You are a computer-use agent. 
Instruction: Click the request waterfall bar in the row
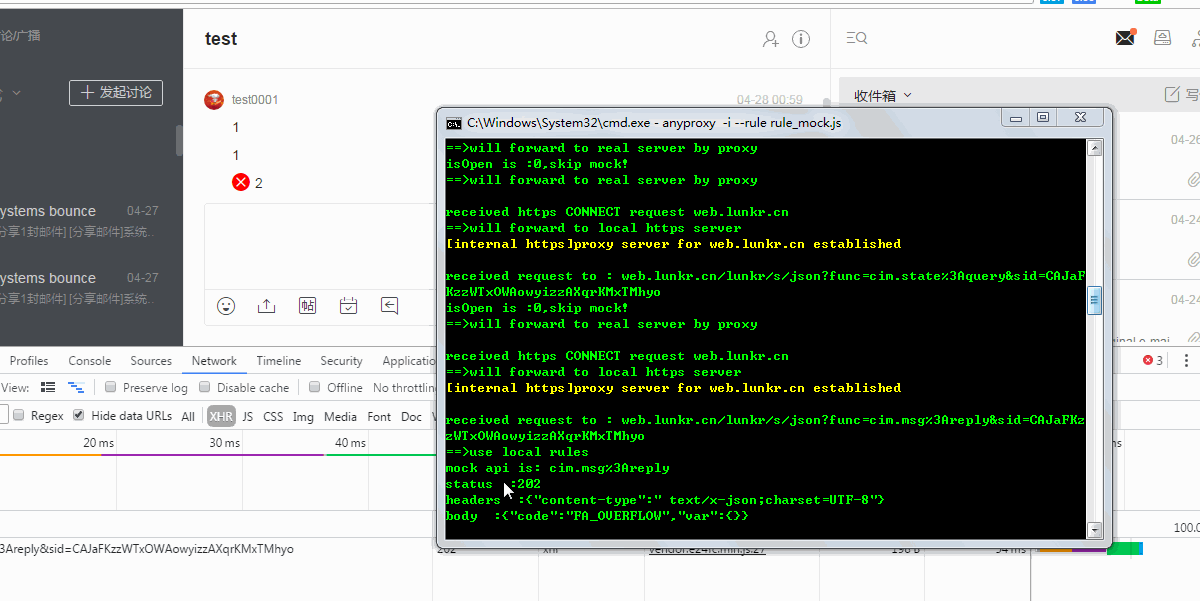1090,549
